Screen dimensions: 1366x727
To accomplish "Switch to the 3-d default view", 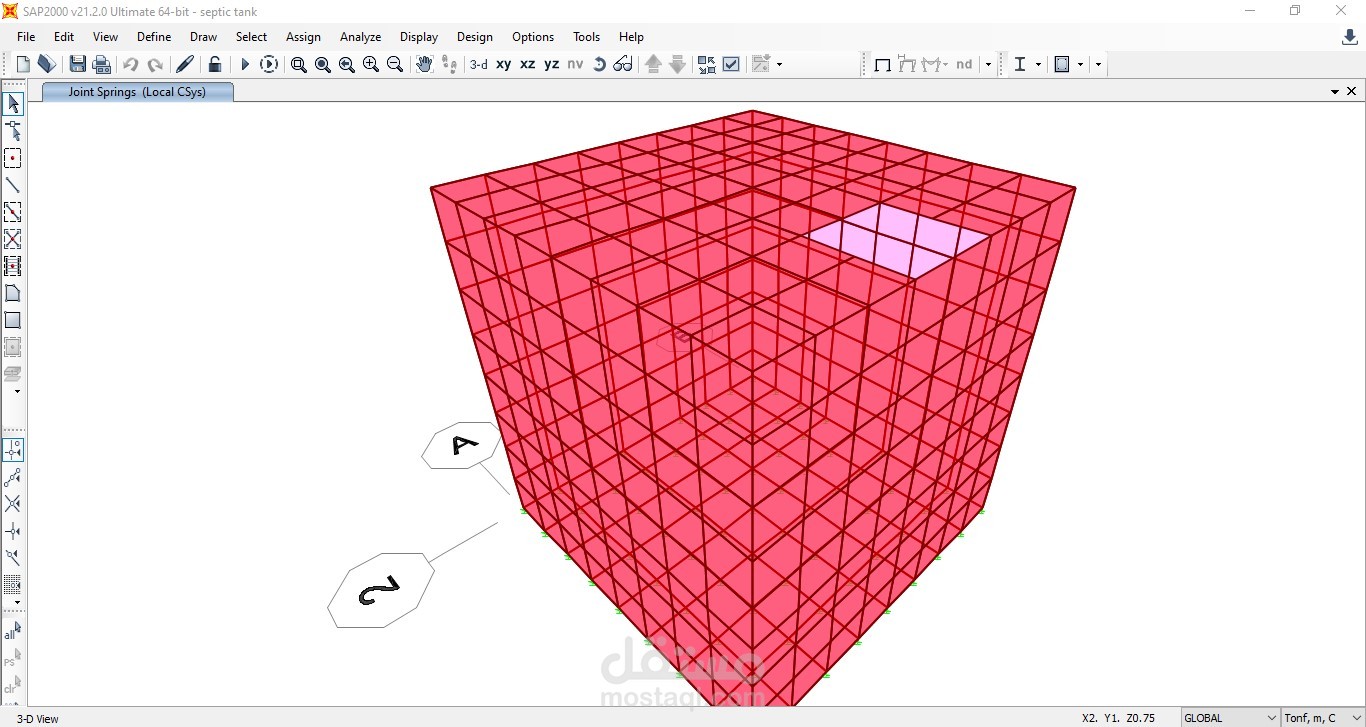I will point(479,64).
